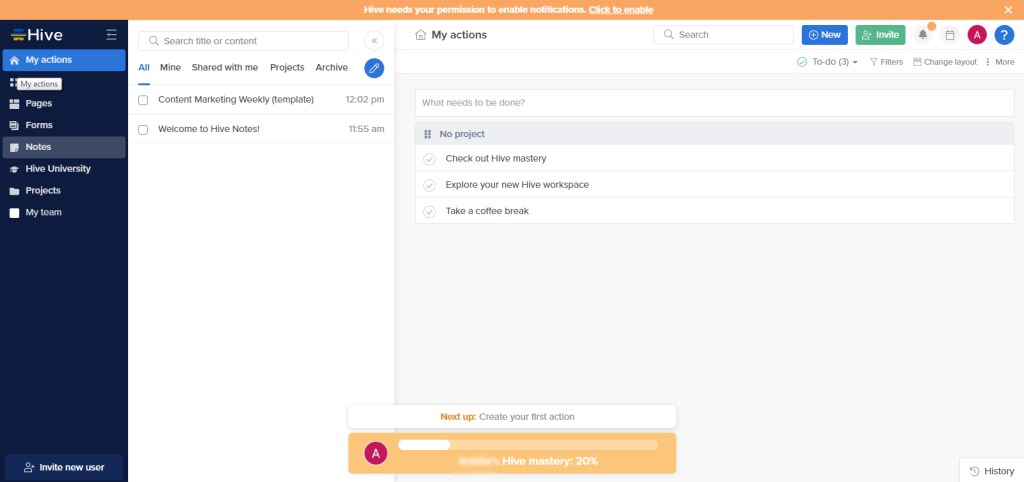
Task: Click the green Invite button
Action: coord(880,35)
